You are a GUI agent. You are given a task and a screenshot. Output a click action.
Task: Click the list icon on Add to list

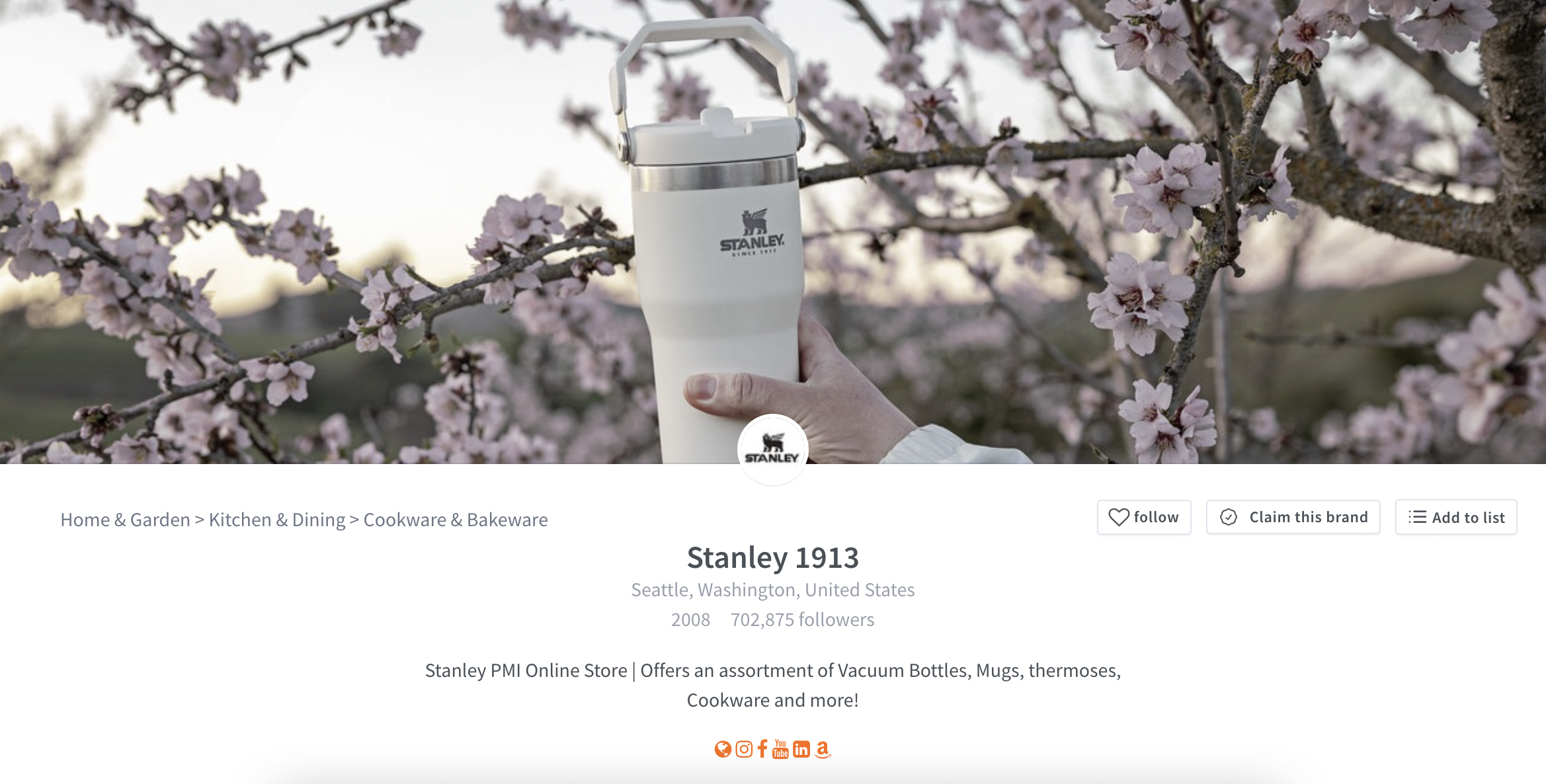click(x=1417, y=517)
